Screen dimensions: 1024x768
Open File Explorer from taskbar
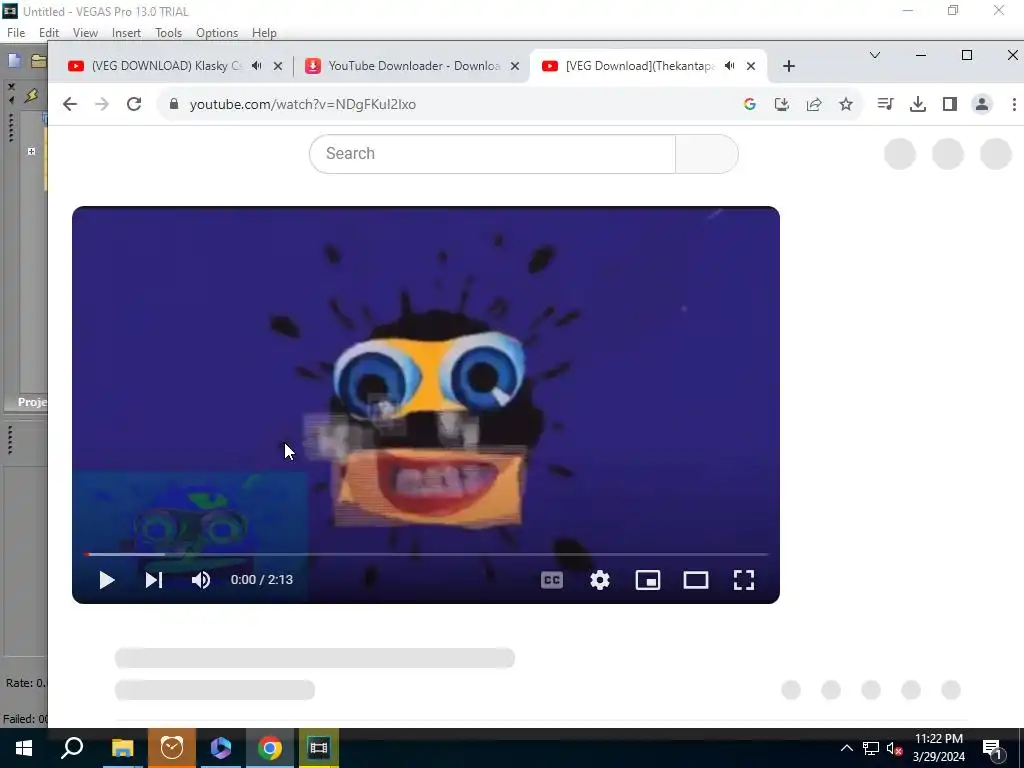tap(122, 748)
